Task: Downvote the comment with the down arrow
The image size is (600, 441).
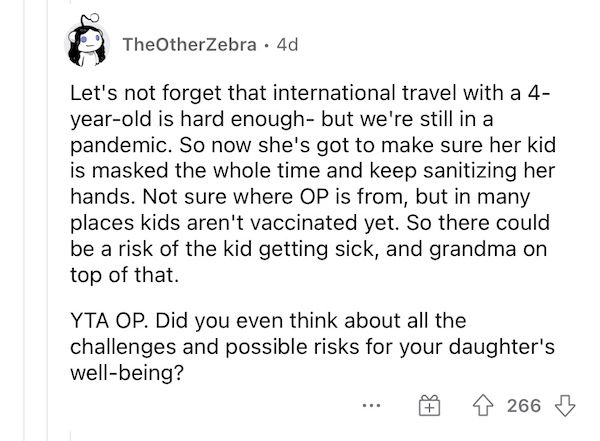Action: coord(565,406)
